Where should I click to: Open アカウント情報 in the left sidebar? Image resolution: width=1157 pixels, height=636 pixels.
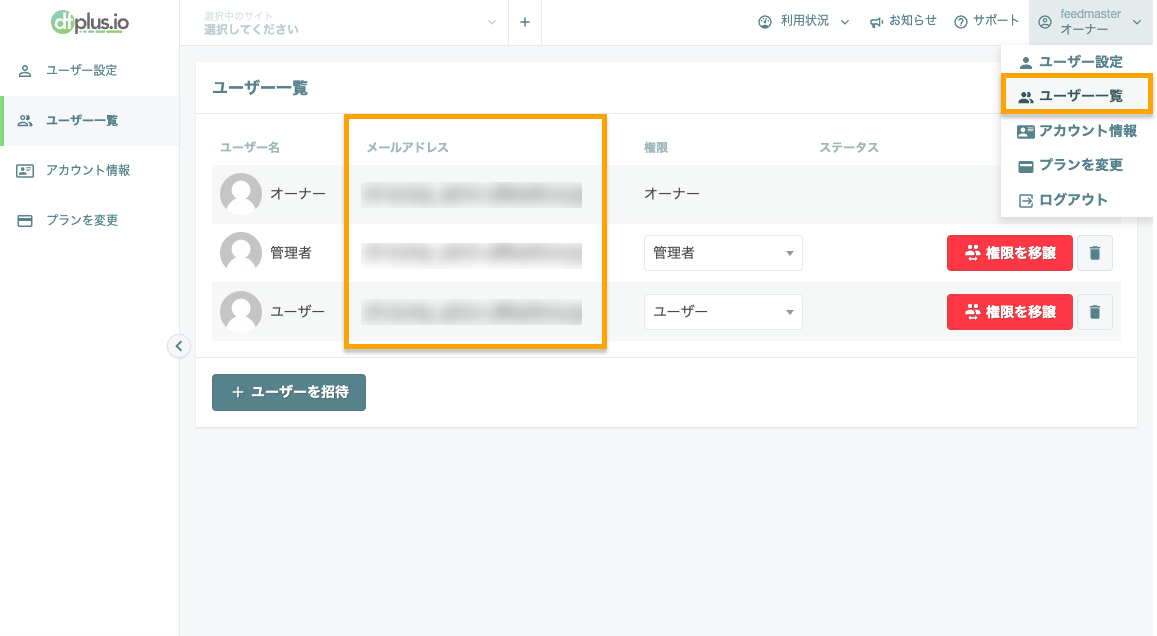coord(89,170)
